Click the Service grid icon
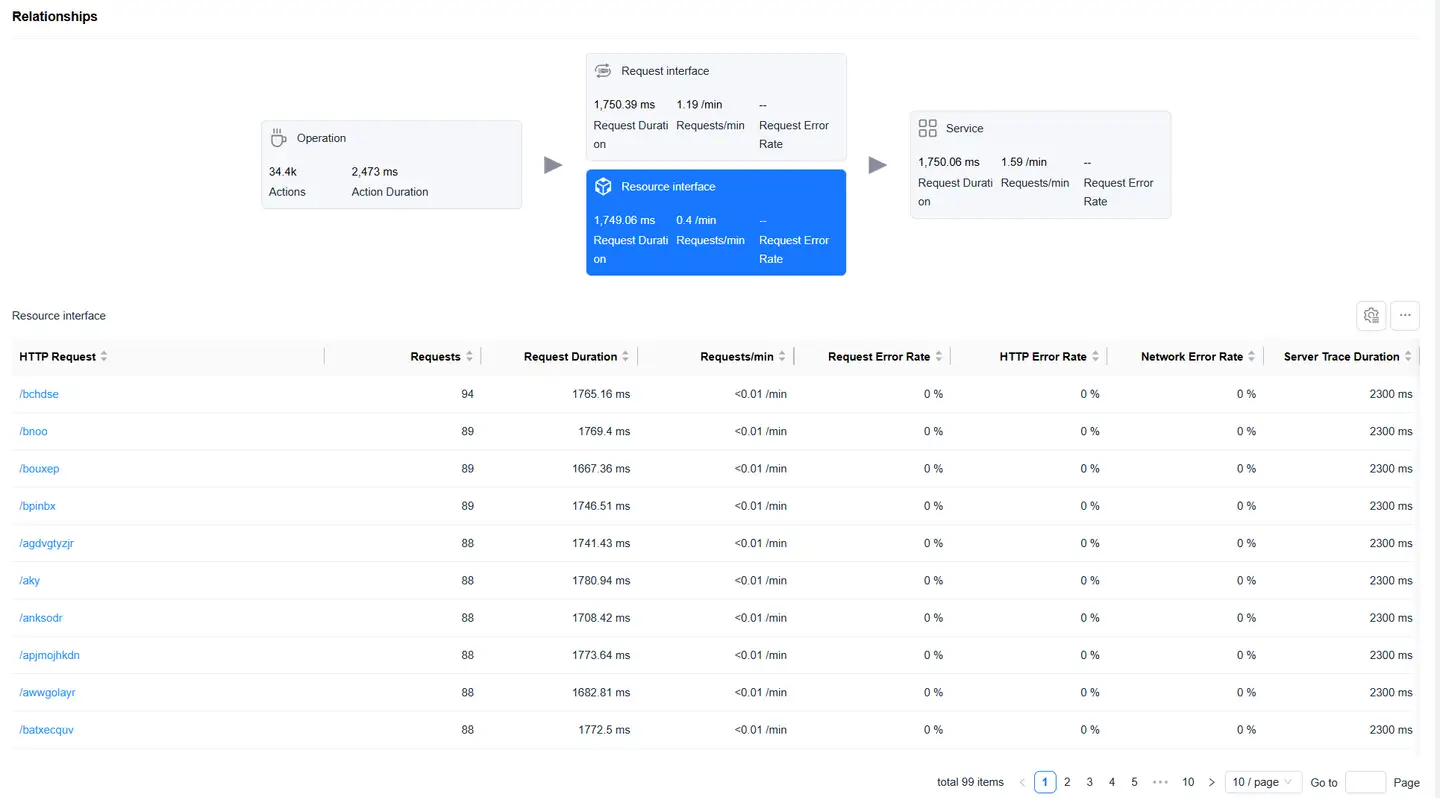 927,128
